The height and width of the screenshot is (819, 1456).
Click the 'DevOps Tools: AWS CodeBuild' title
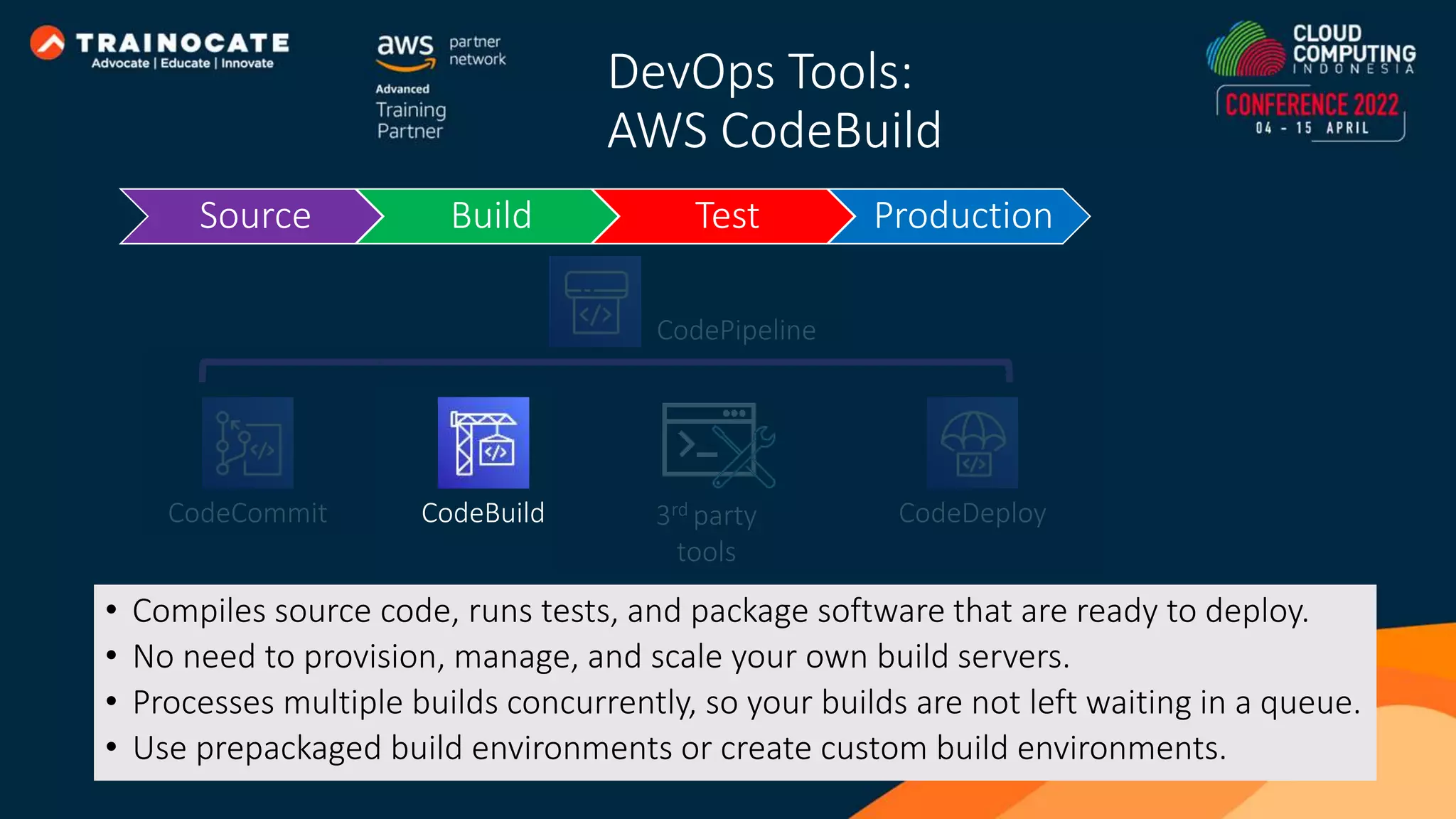[775, 101]
